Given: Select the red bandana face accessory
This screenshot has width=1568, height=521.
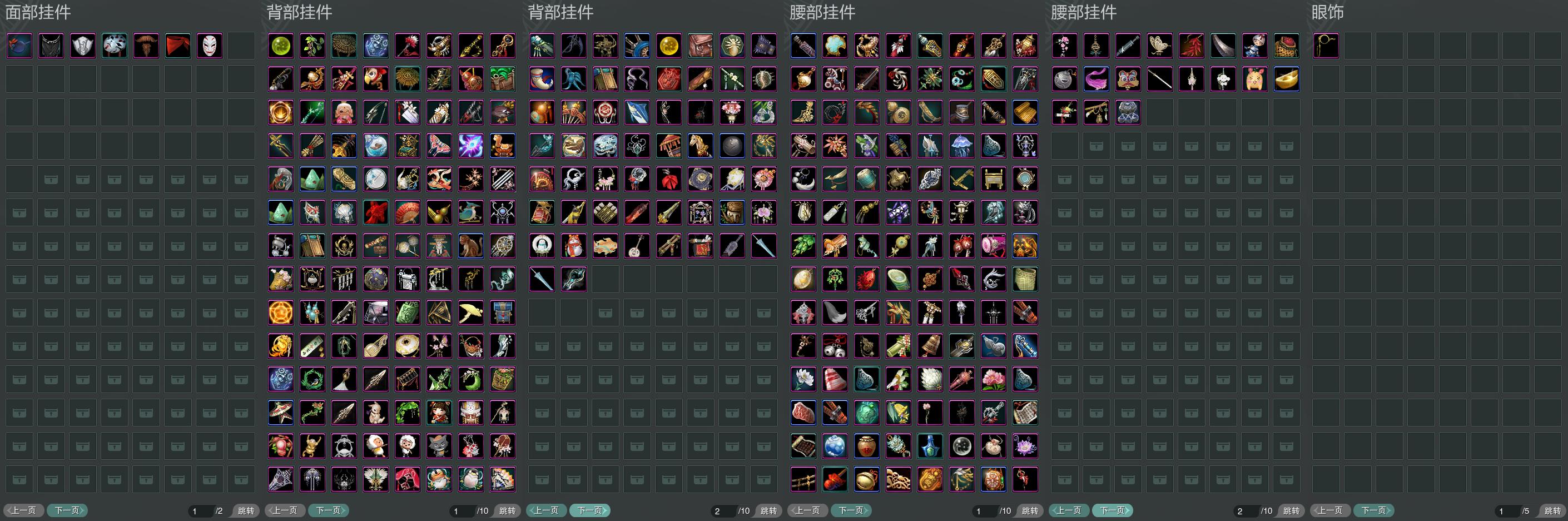Looking at the screenshot, I should click(x=177, y=46).
